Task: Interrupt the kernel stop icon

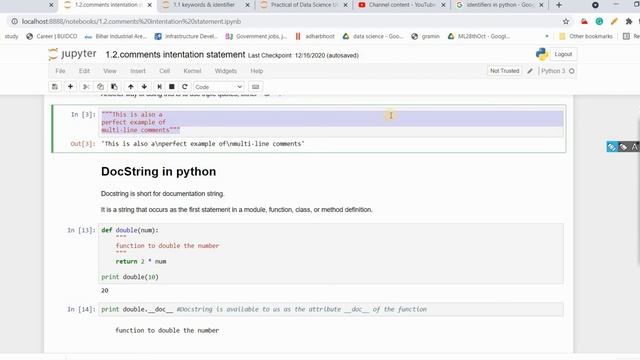Action: [x=172, y=87]
